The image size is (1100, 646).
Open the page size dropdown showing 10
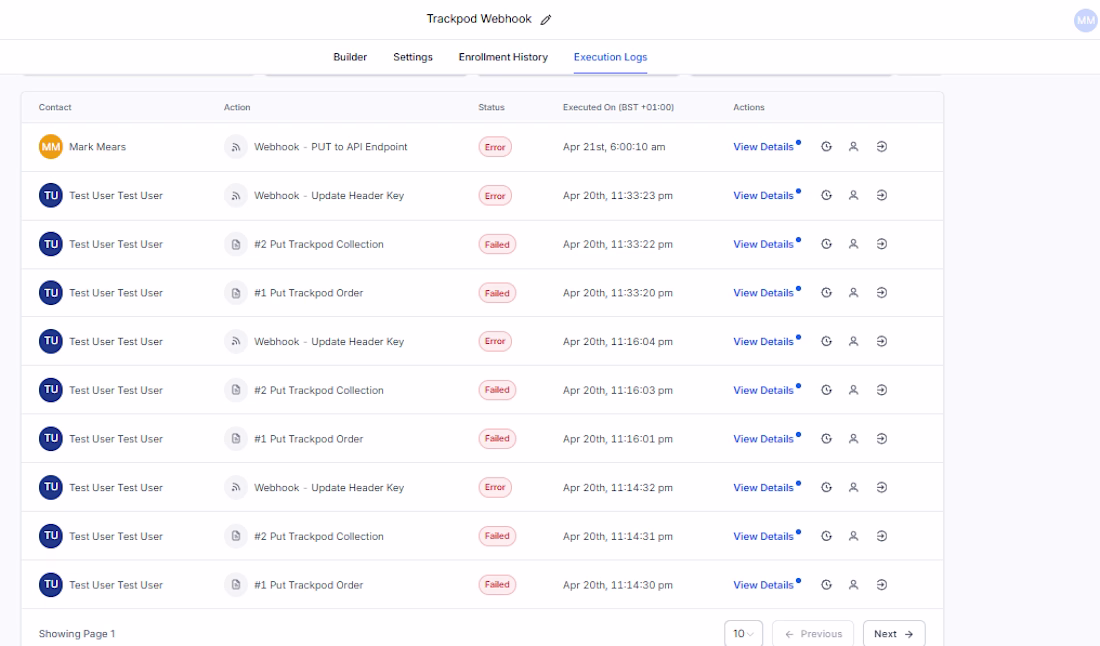click(x=743, y=634)
